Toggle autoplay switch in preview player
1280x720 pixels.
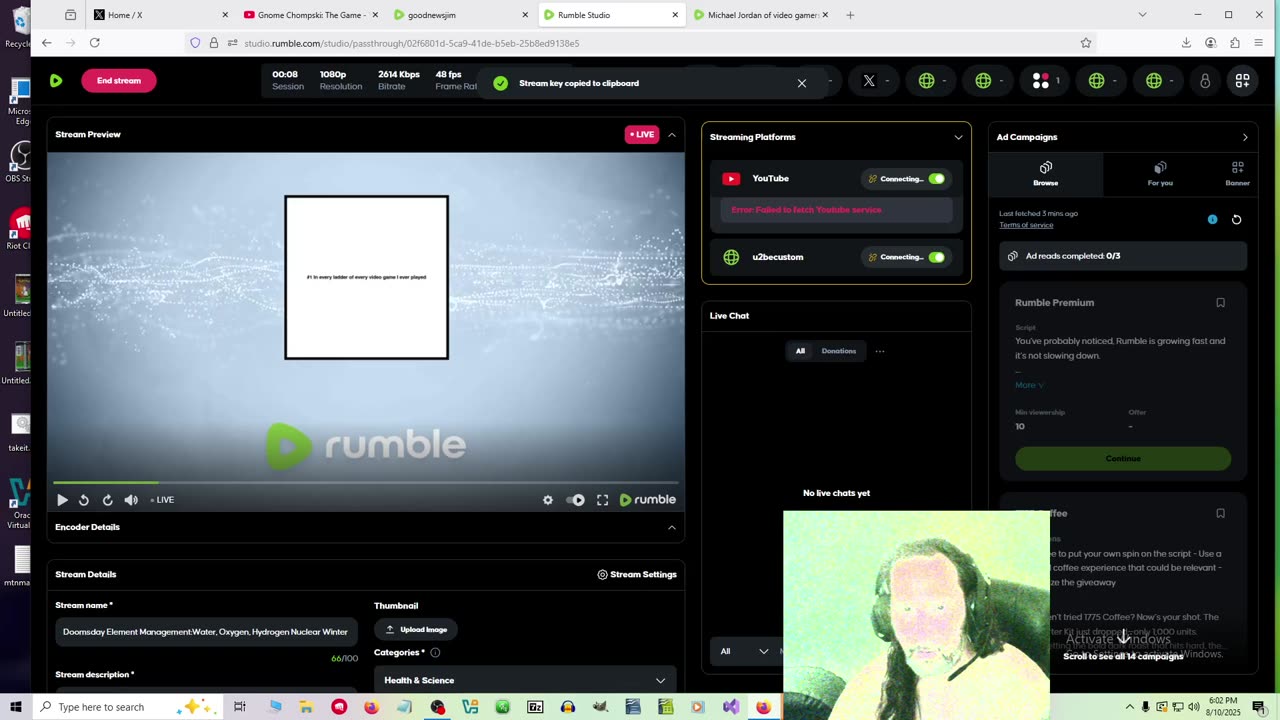(x=575, y=500)
